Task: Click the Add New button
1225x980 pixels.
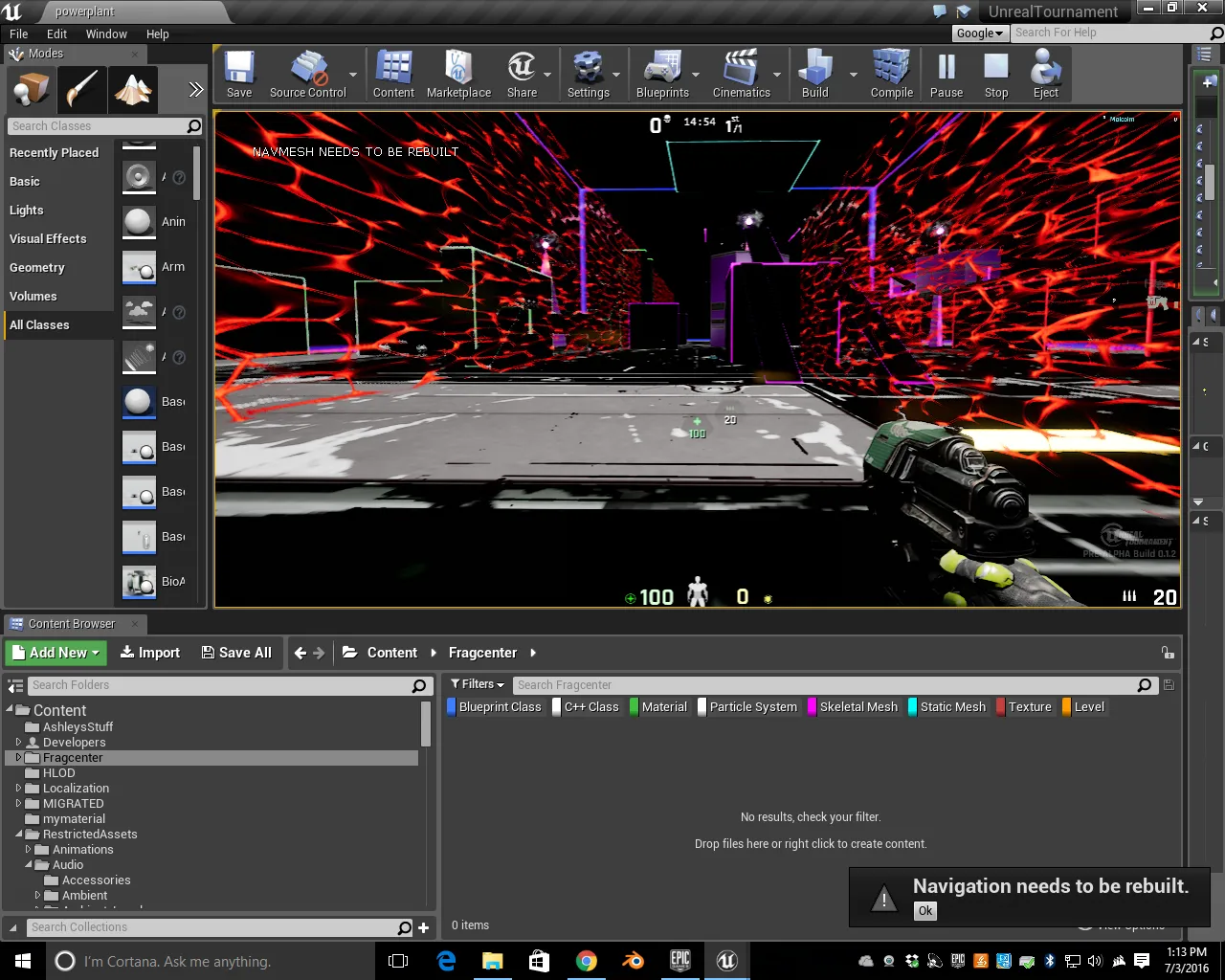Action: click(56, 653)
